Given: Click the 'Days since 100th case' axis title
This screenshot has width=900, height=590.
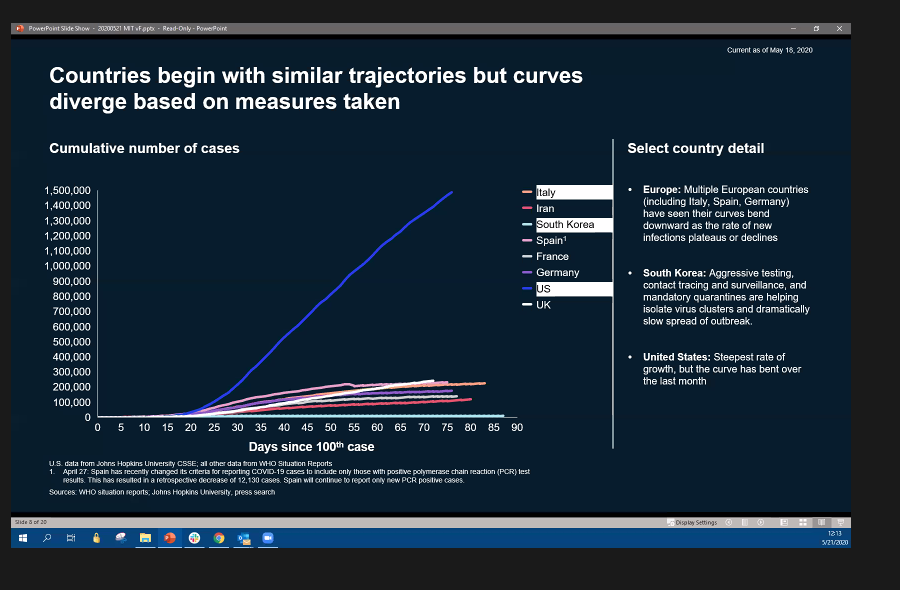Looking at the screenshot, I should click(x=311, y=447).
